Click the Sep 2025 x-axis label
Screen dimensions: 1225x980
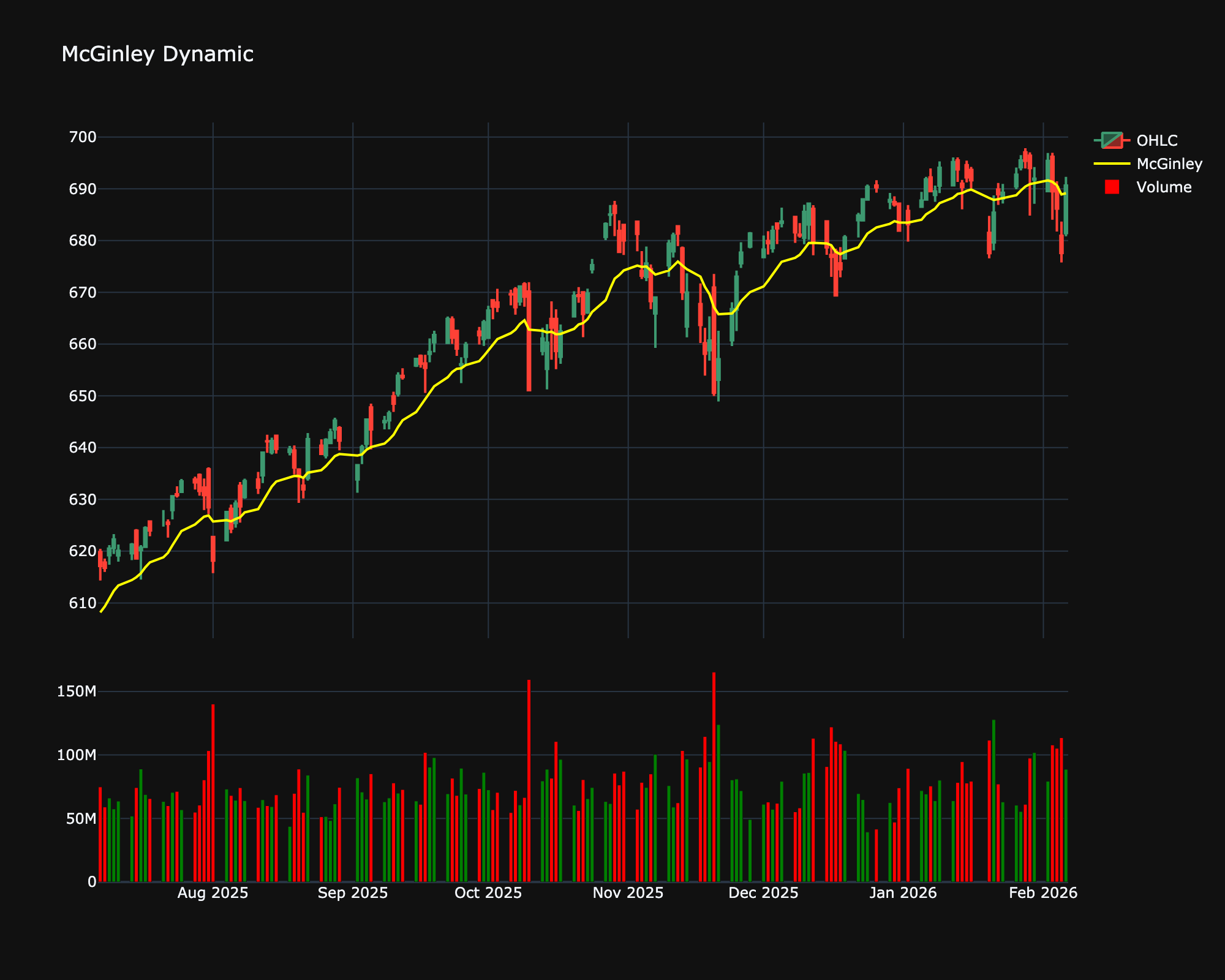pyautogui.click(x=353, y=893)
